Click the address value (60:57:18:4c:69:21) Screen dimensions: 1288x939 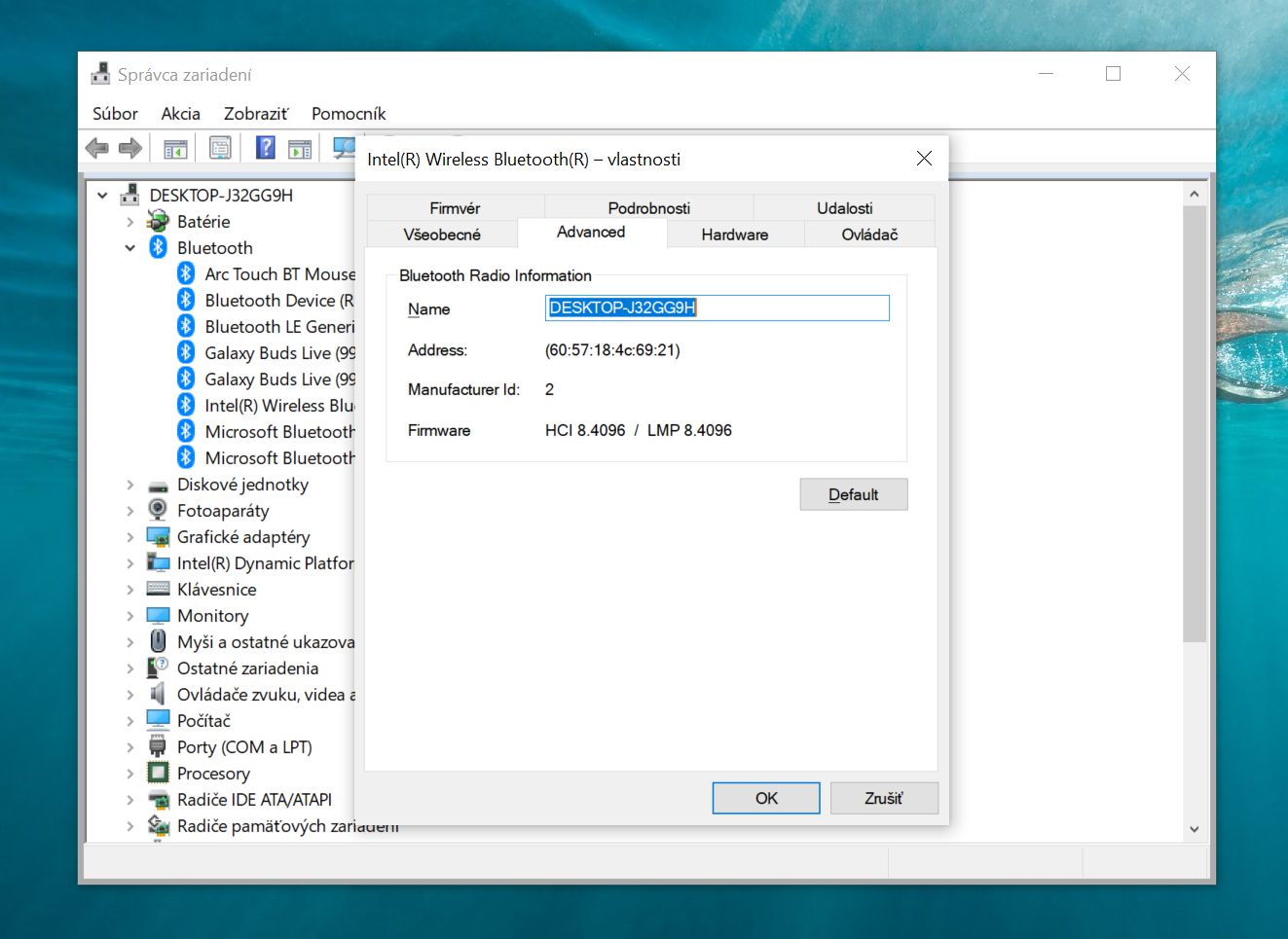pos(612,350)
